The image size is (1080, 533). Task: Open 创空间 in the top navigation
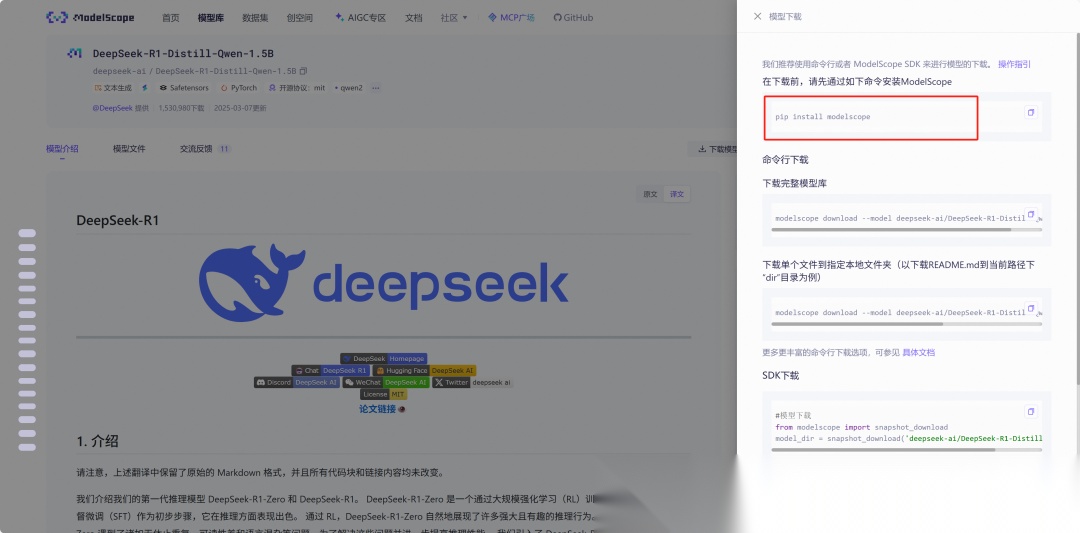pos(300,18)
